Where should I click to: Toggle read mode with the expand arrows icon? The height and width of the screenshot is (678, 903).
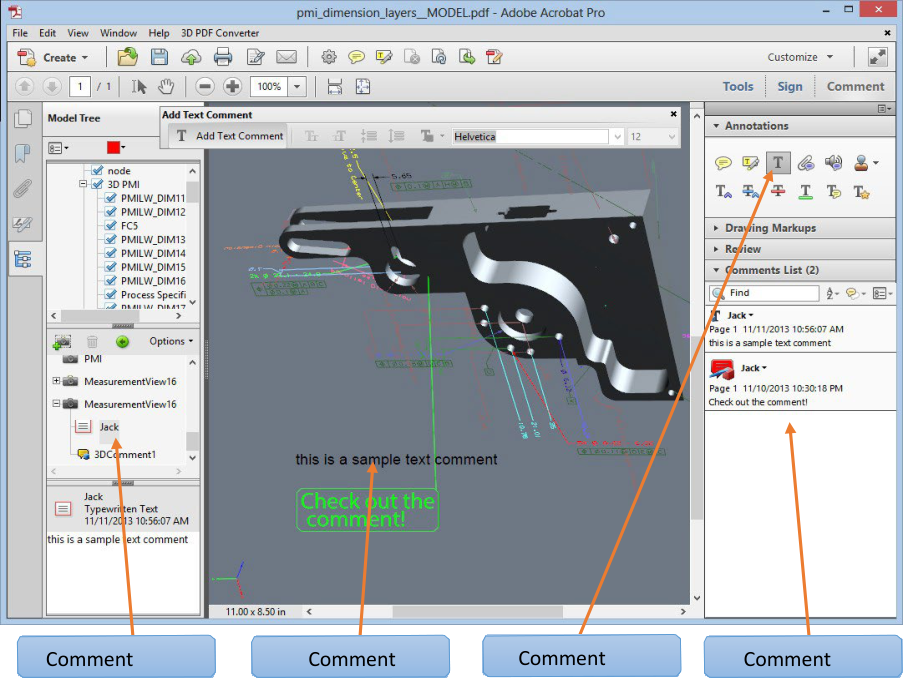coord(878,57)
